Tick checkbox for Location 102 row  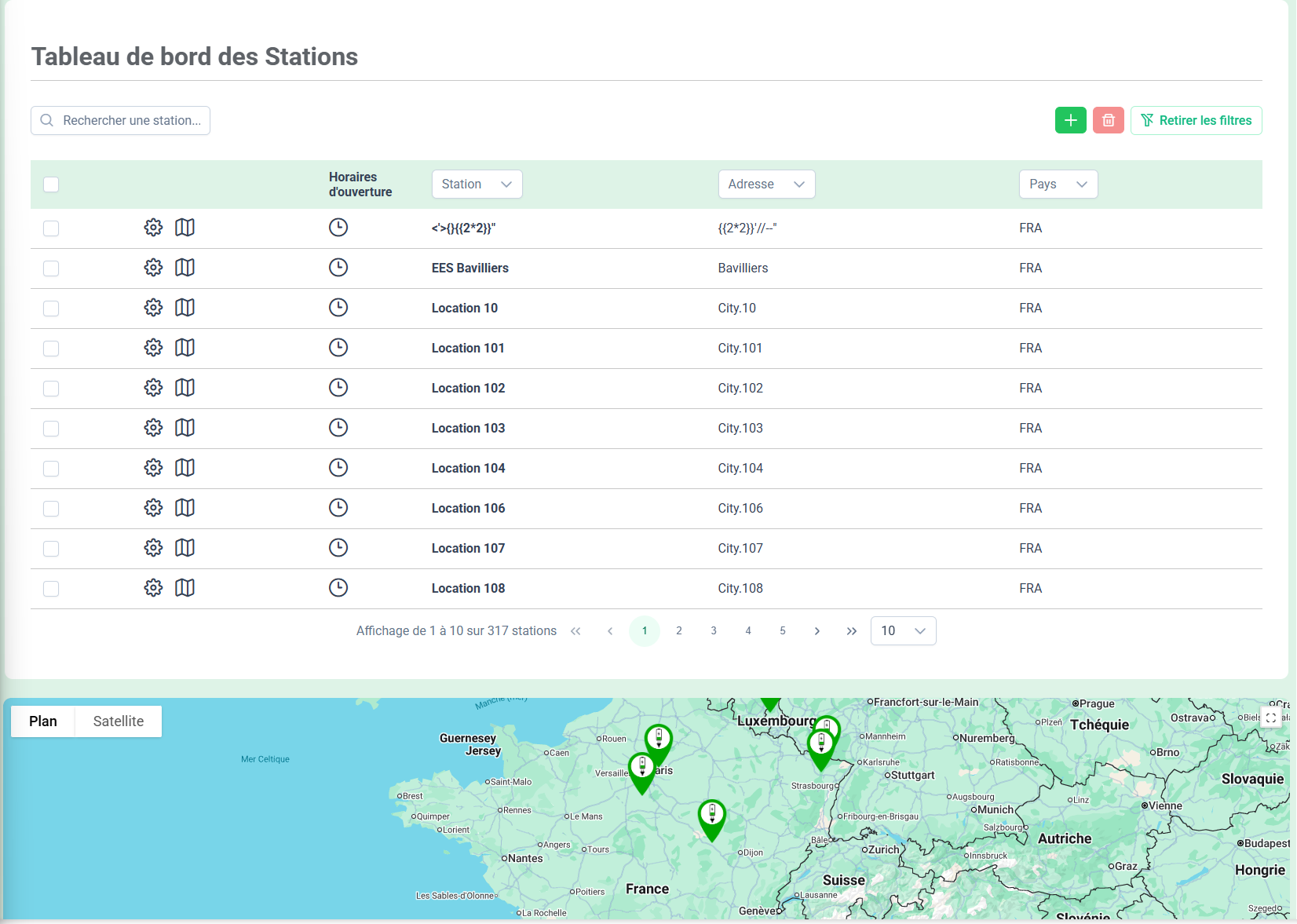[51, 389]
